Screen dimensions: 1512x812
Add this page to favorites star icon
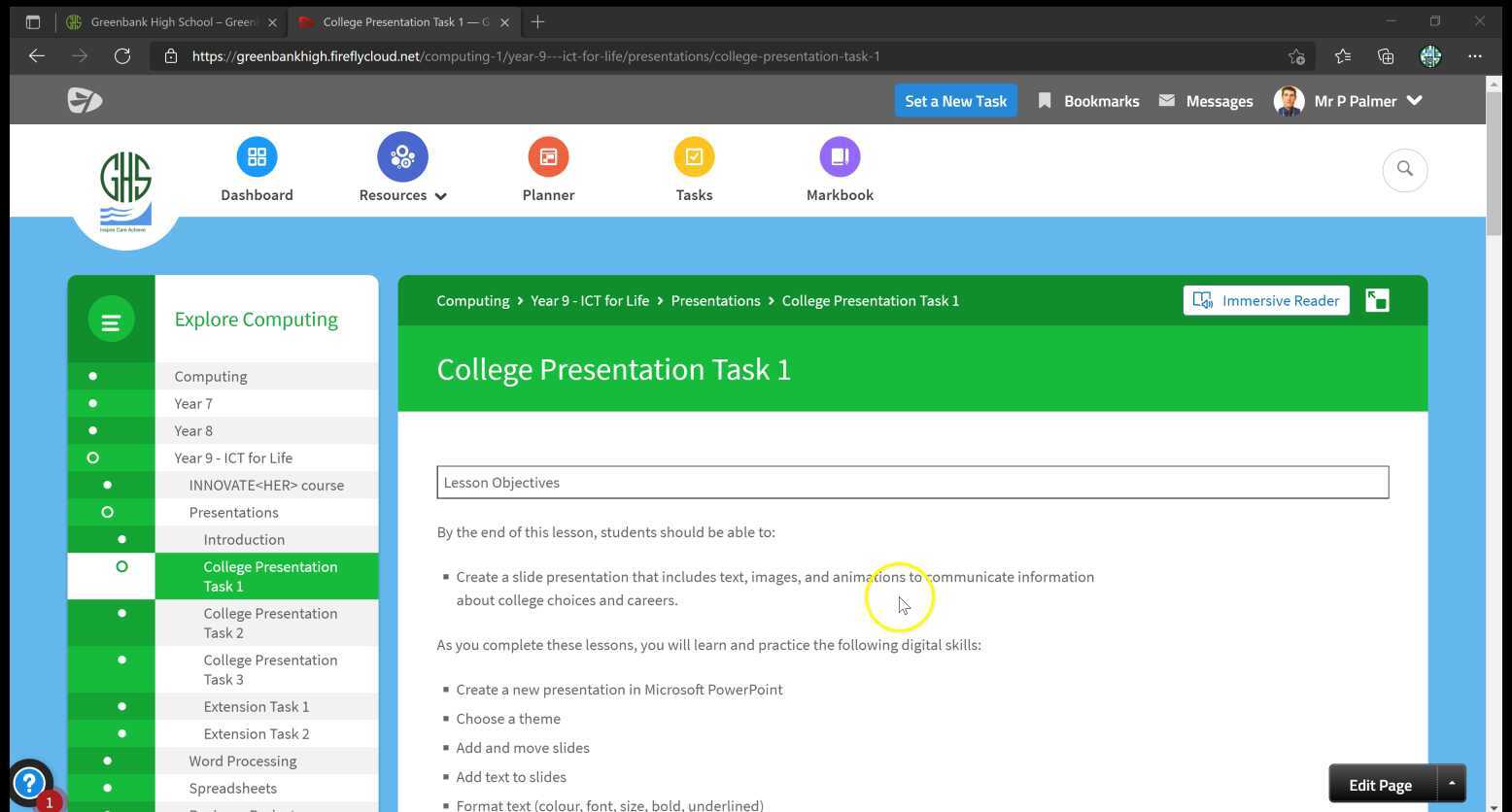pyautogui.click(x=1295, y=56)
